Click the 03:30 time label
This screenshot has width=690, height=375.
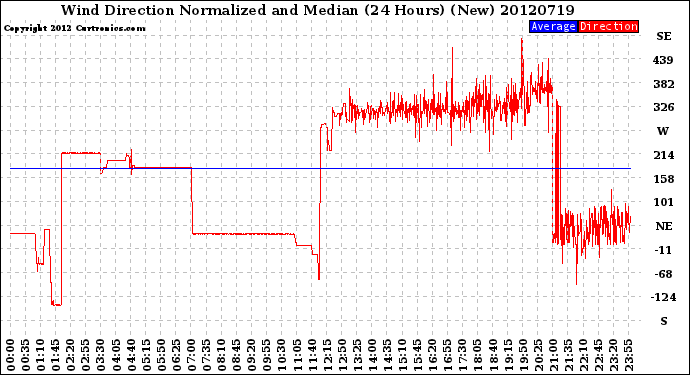pyautogui.click(x=100, y=355)
